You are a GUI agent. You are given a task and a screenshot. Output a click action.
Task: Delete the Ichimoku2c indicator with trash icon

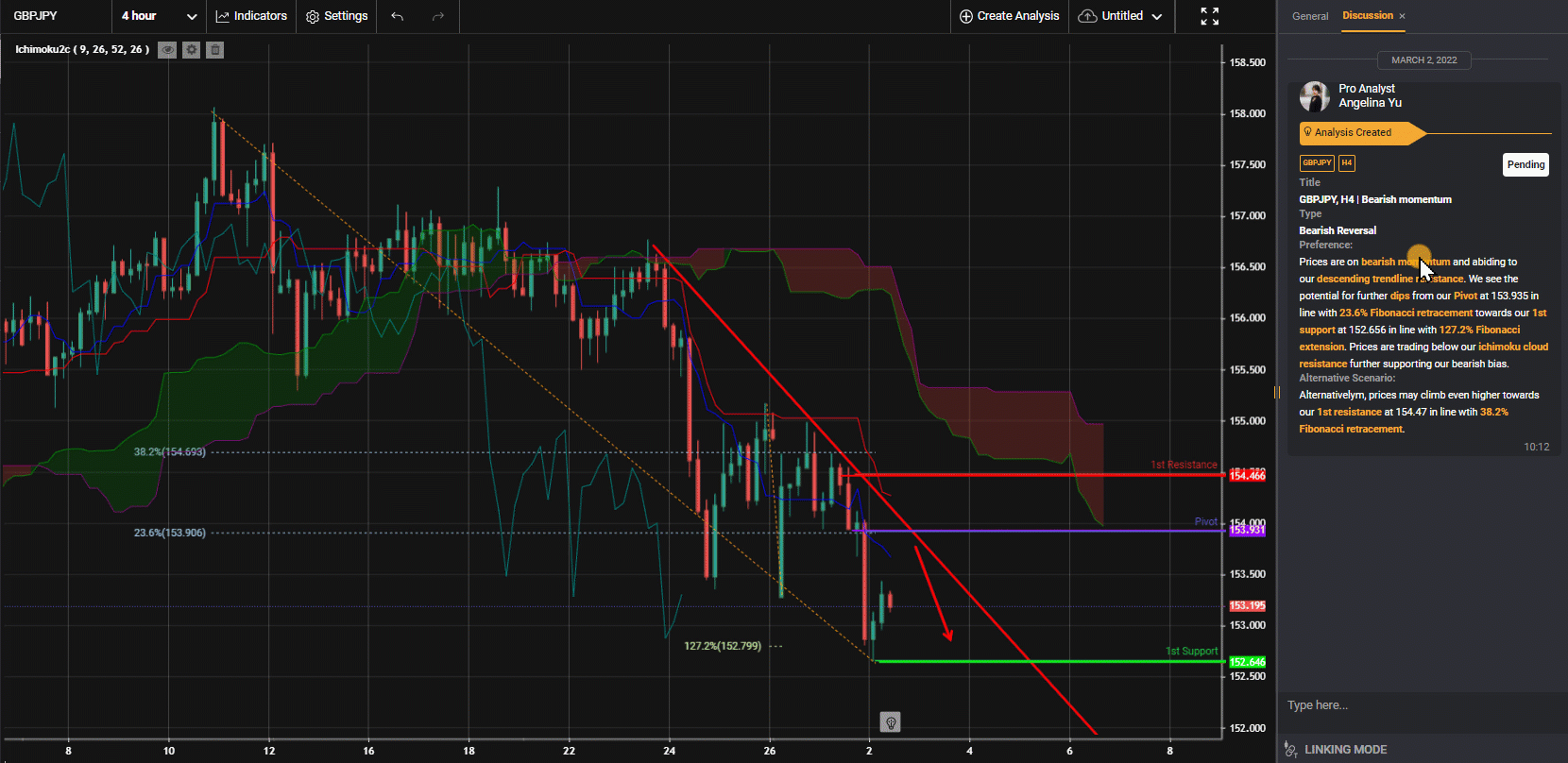(x=215, y=50)
